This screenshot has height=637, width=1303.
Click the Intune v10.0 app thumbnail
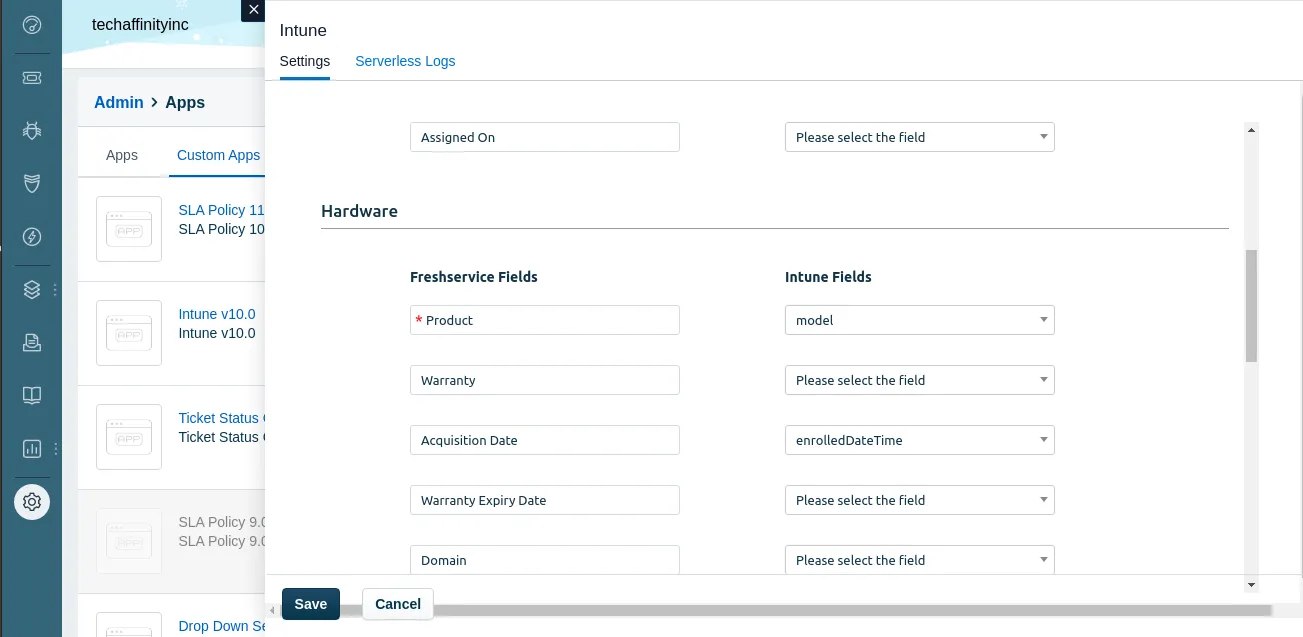[x=129, y=333]
